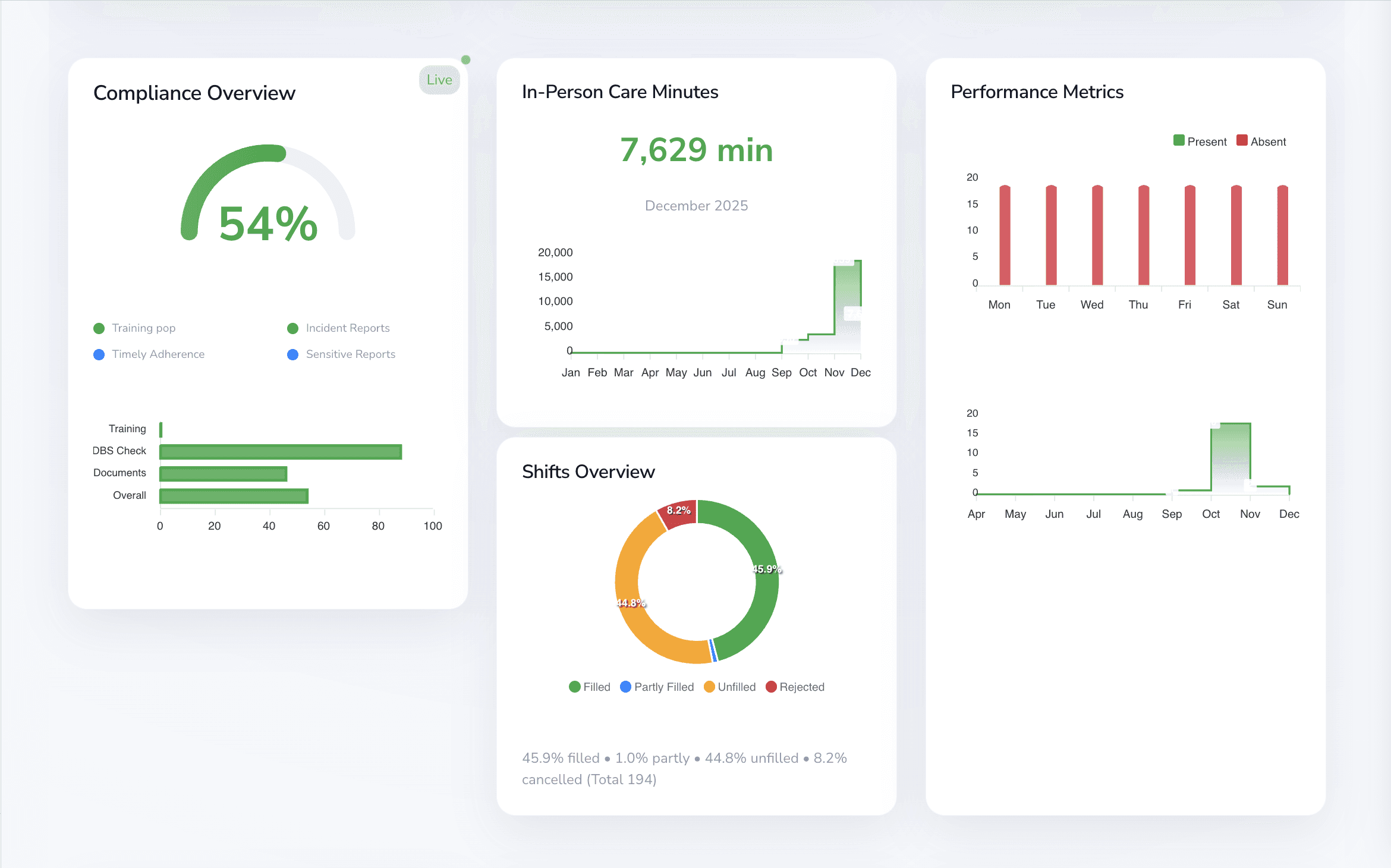The height and width of the screenshot is (868, 1391).
Task: Click the Live status badge
Action: click(439, 80)
